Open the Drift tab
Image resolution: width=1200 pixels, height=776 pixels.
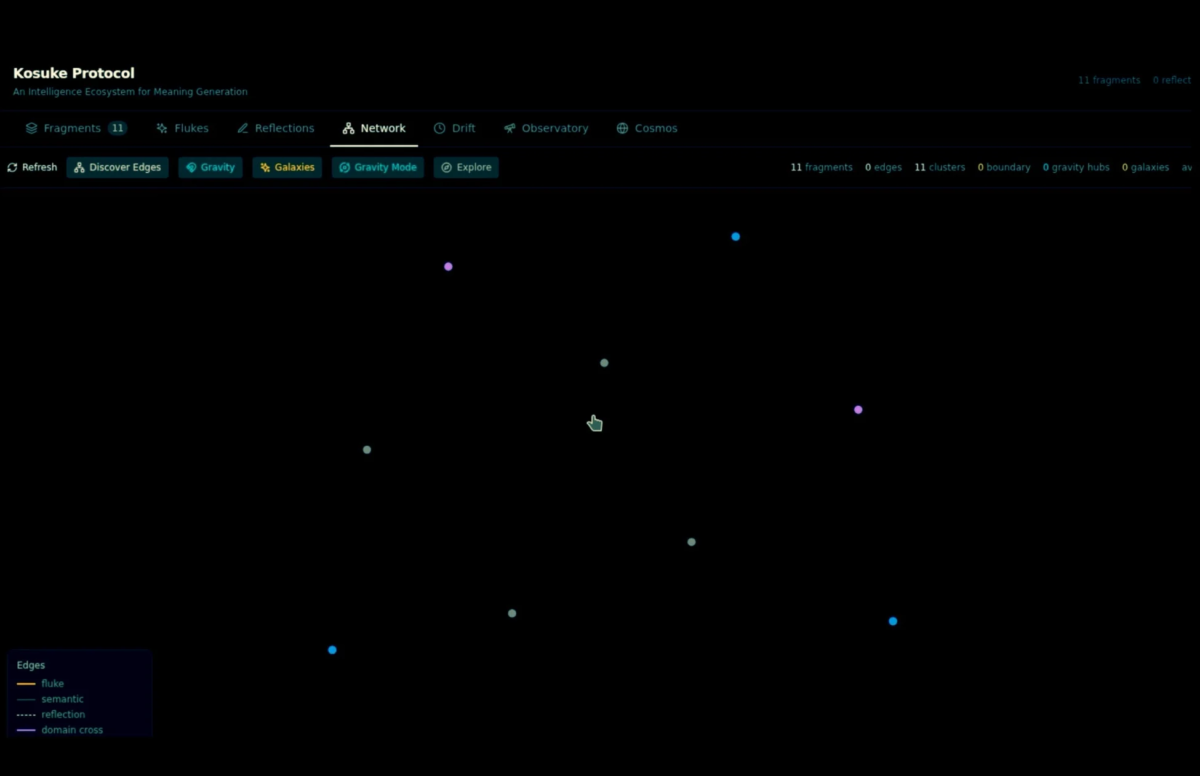tap(455, 128)
